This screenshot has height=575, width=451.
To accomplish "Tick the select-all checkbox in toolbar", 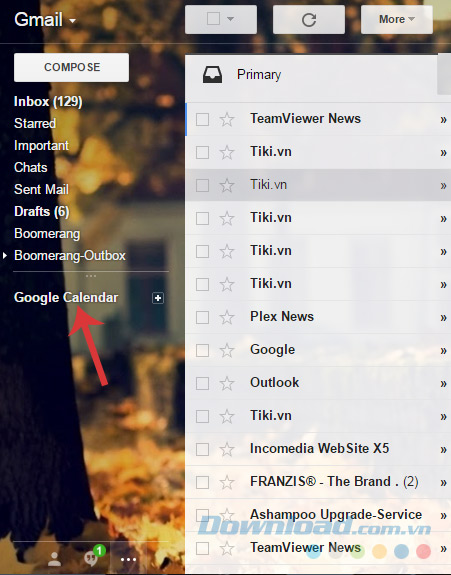I will [x=213, y=19].
